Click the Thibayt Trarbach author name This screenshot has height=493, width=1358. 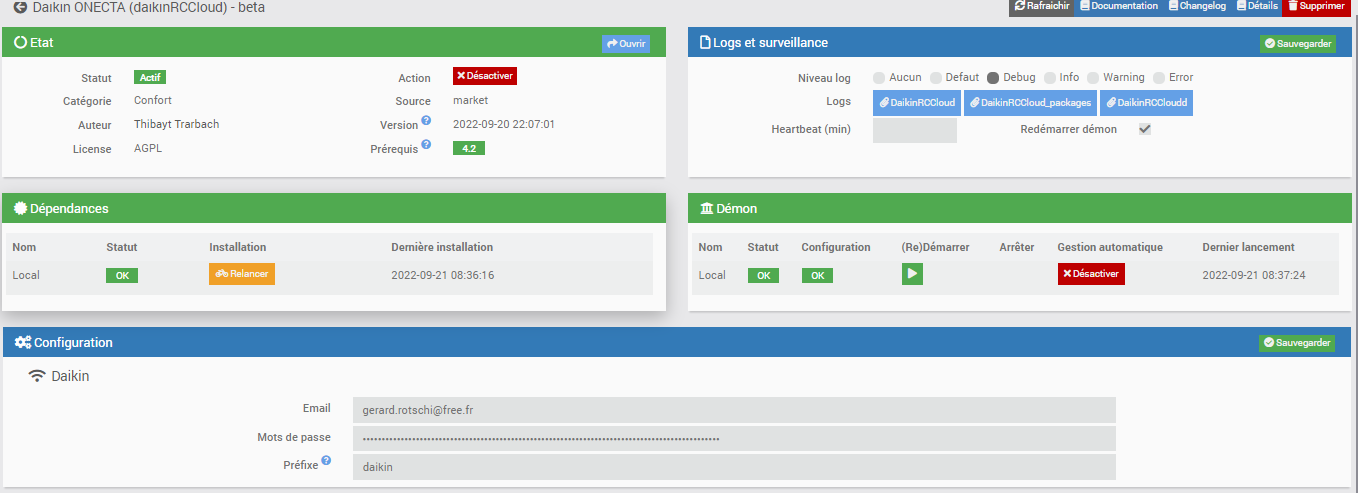176,124
